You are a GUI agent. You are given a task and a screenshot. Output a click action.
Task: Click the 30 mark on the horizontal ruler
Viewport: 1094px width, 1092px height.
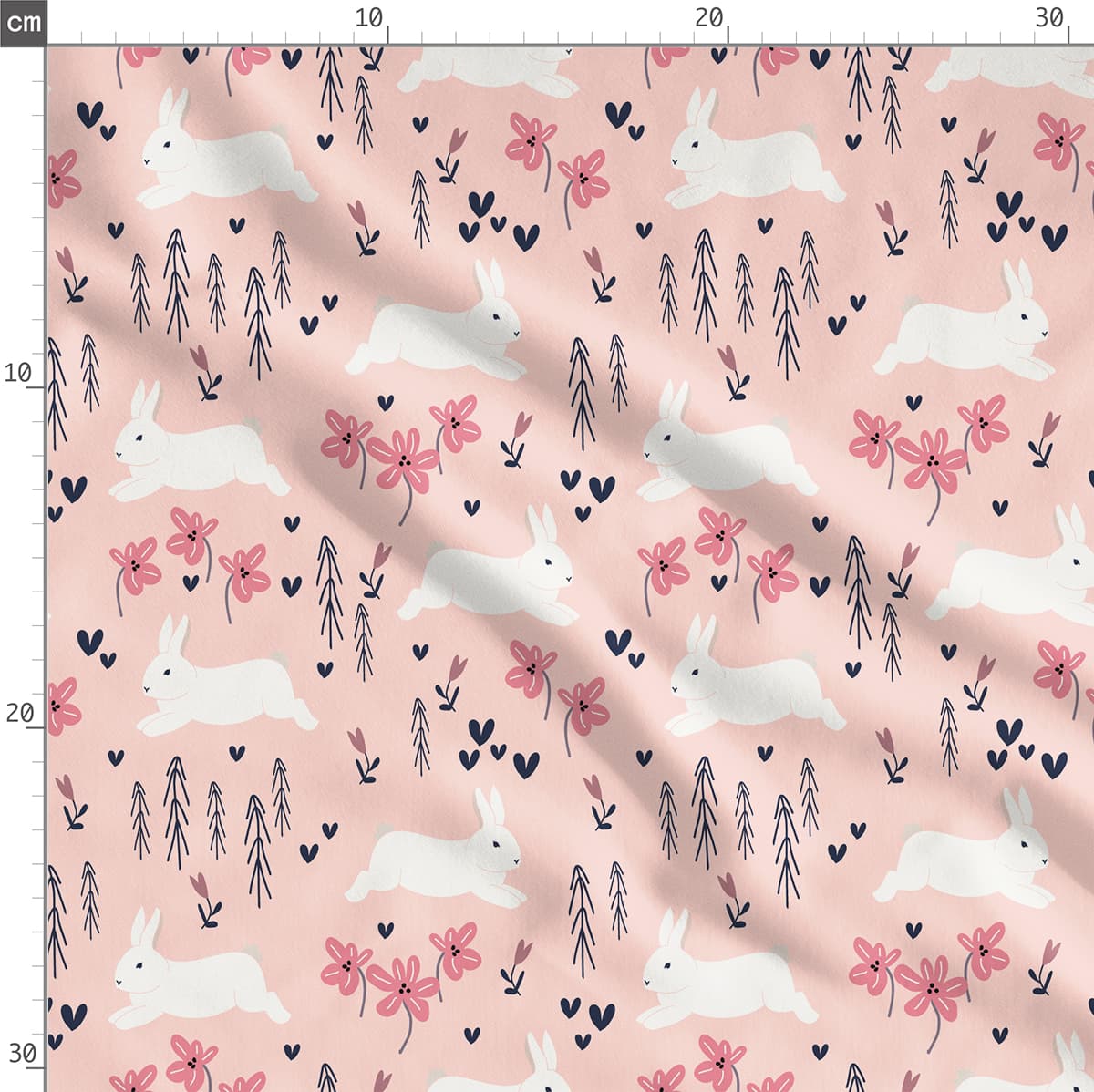(1050, 18)
